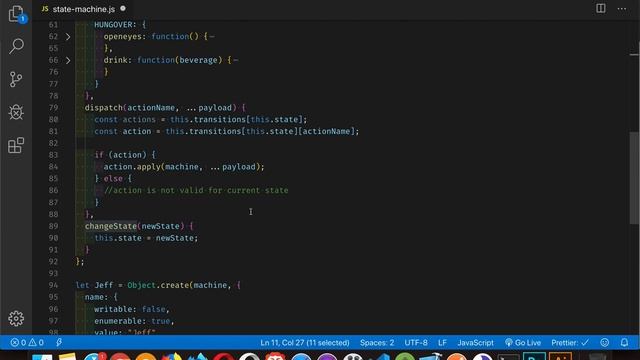The image size is (640, 360).
Task: Change indentation via Spaces: 2
Action: (377, 342)
